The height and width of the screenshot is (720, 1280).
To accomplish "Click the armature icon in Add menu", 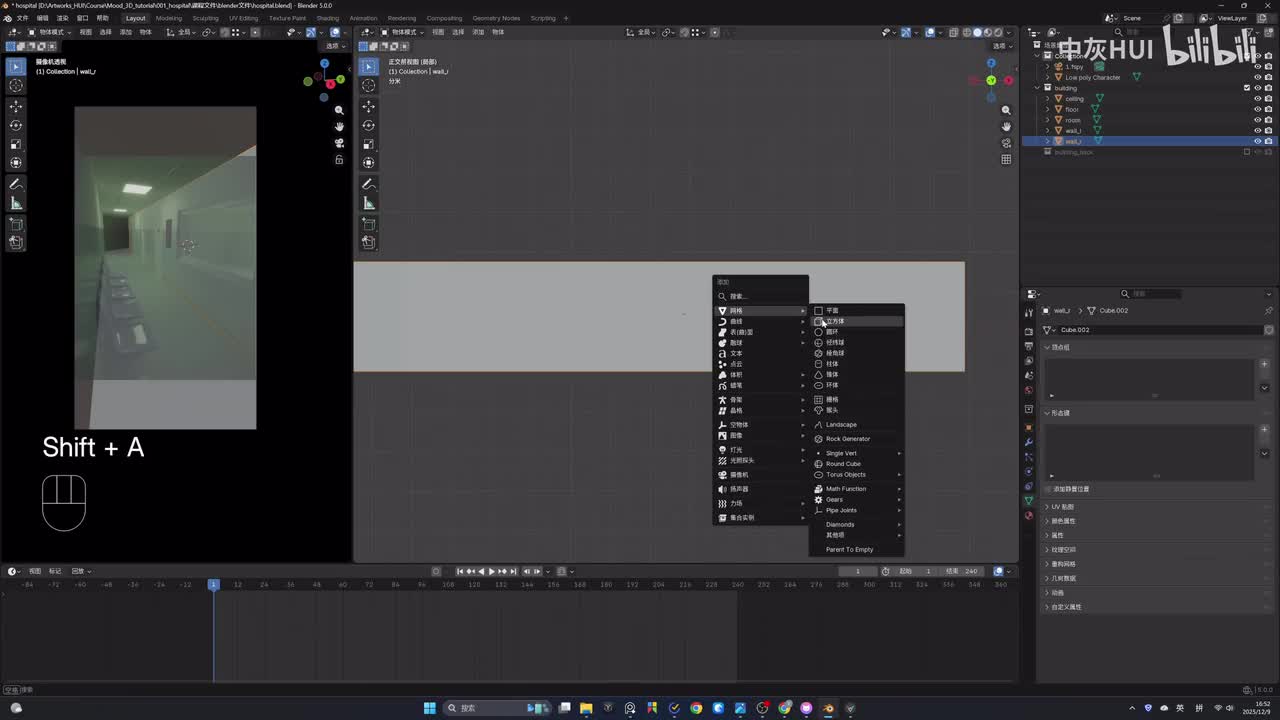I will pos(722,399).
